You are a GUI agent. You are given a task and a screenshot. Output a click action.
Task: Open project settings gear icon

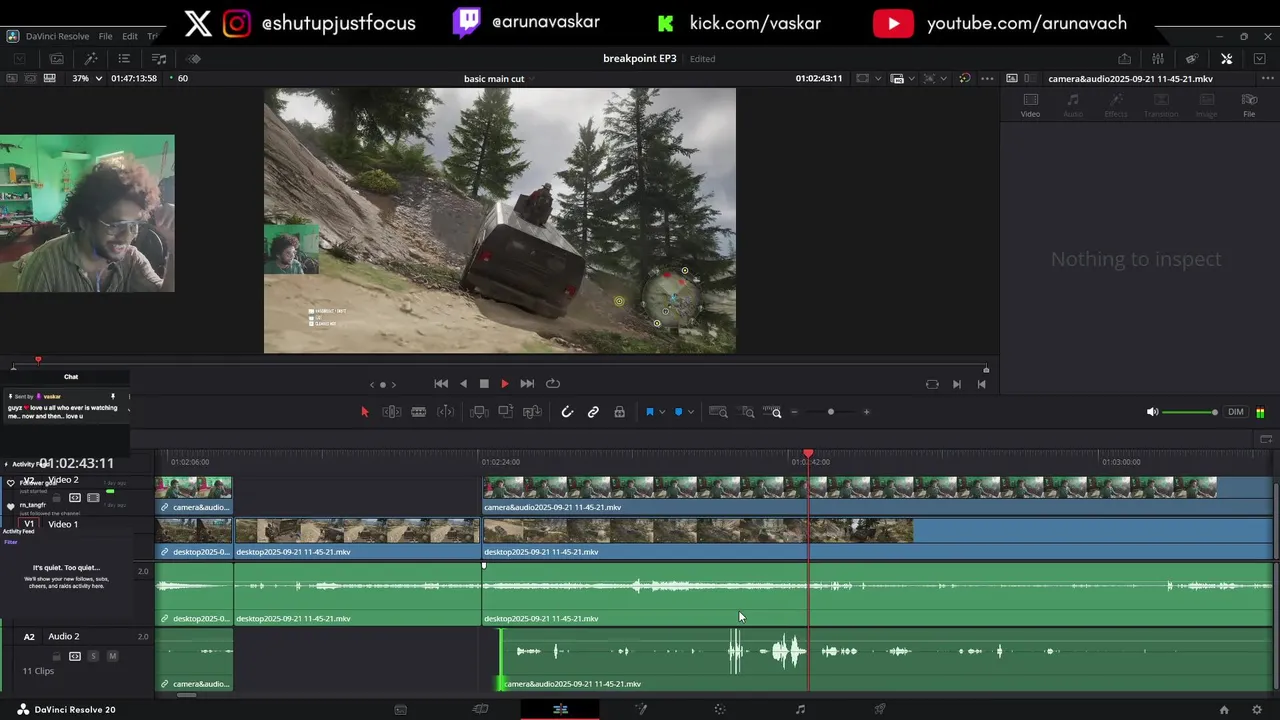coord(1257,710)
